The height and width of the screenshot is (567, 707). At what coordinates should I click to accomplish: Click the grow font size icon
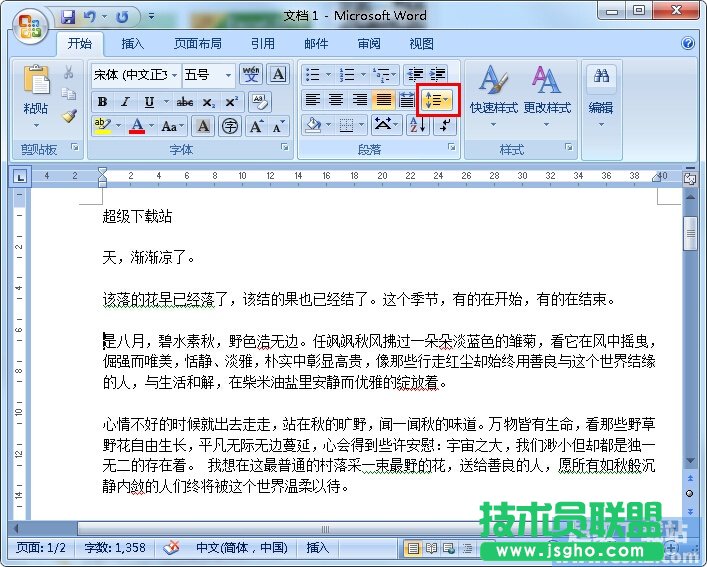point(256,126)
